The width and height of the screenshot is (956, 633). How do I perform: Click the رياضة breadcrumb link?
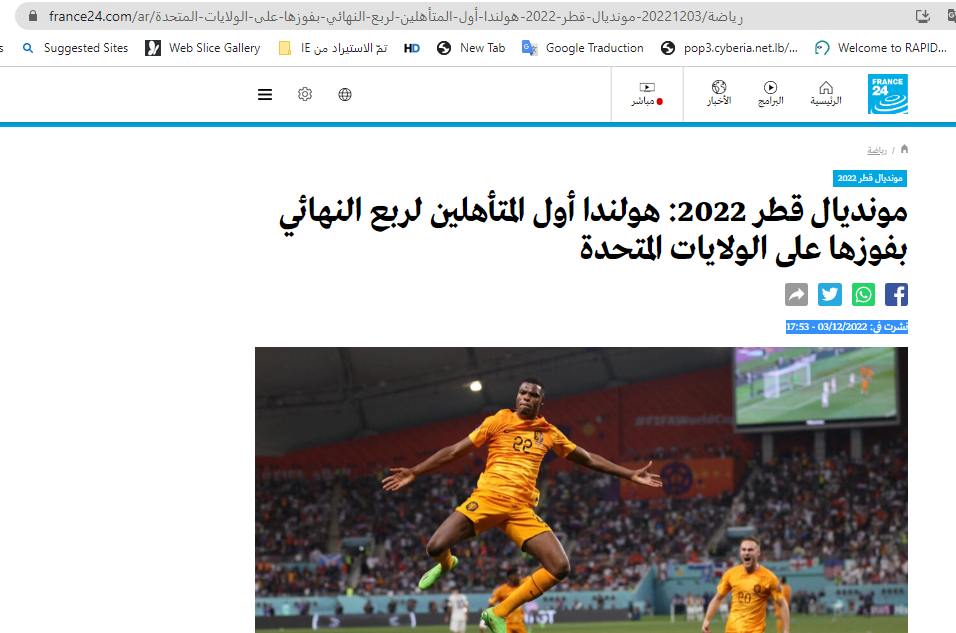[x=876, y=150]
